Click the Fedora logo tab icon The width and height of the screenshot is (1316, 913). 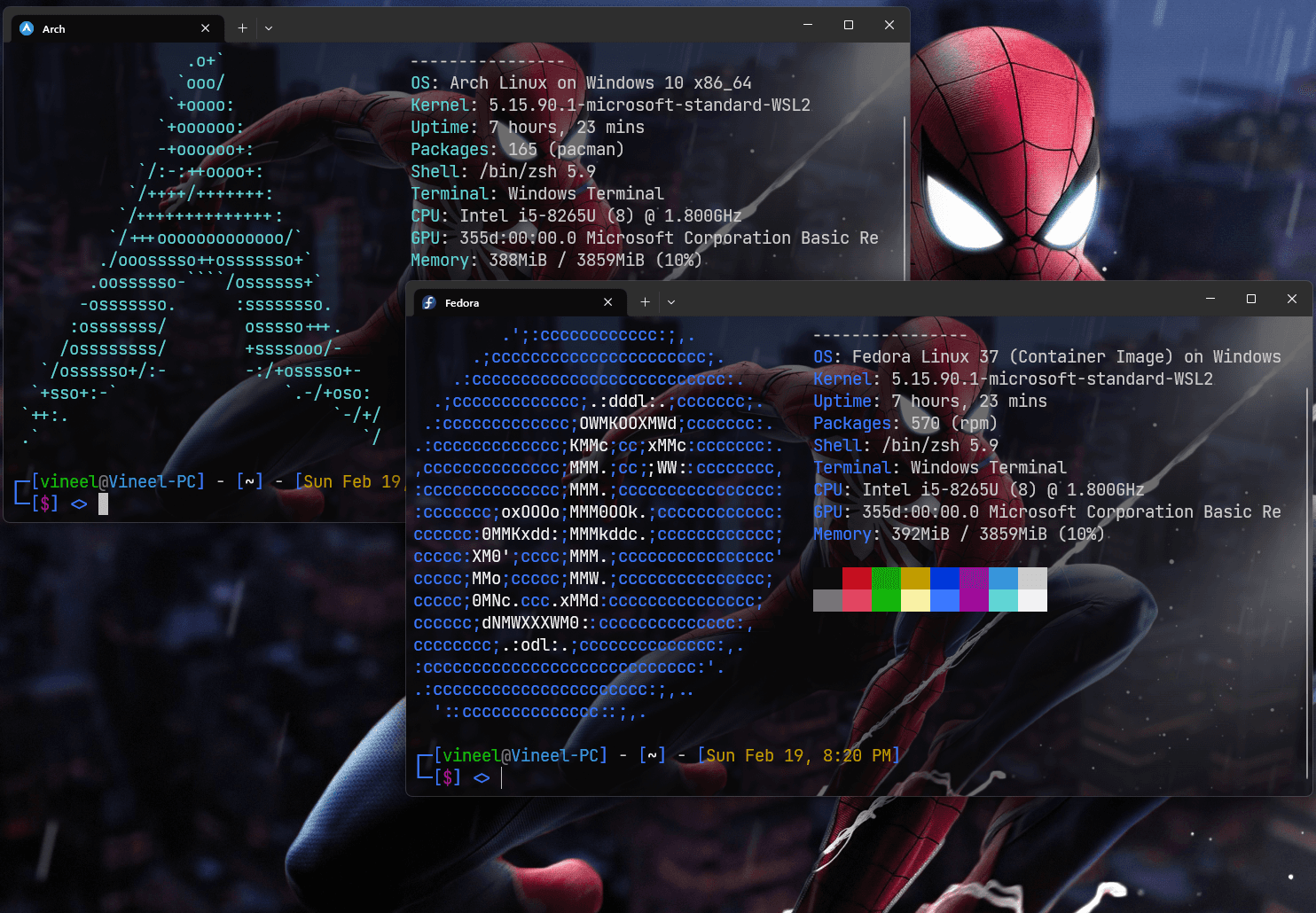click(429, 302)
